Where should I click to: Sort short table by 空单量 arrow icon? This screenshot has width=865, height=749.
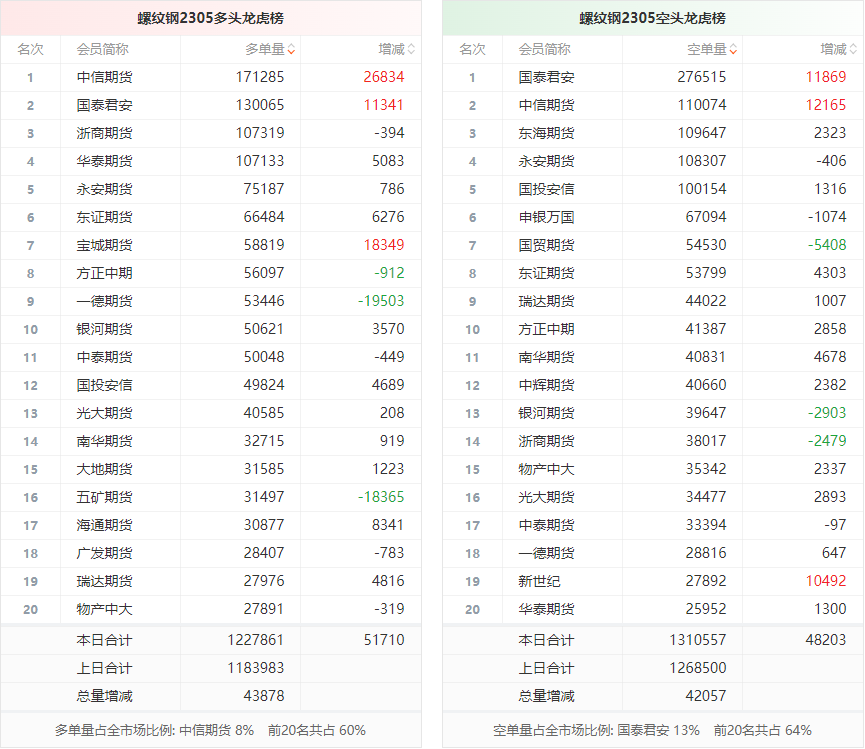point(733,49)
